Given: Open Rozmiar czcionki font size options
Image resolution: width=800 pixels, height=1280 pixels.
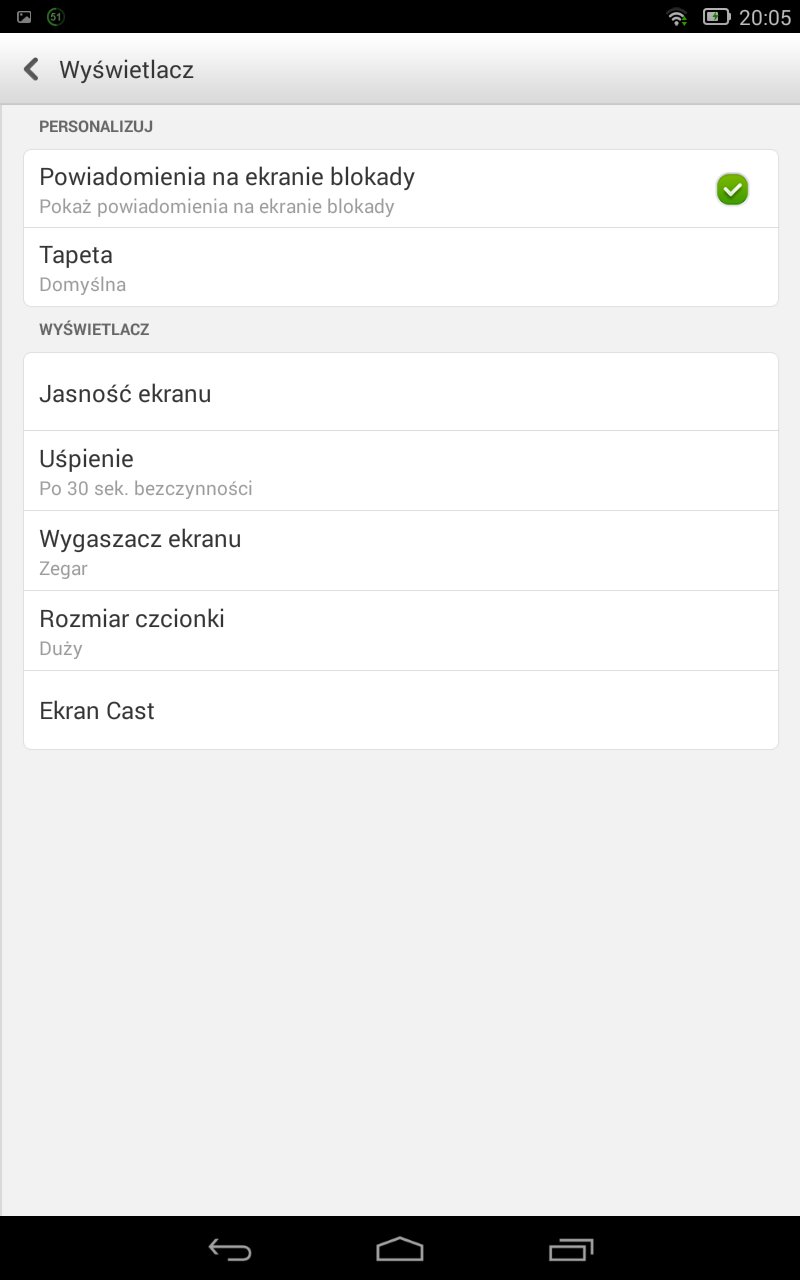Looking at the screenshot, I should tap(400, 631).
